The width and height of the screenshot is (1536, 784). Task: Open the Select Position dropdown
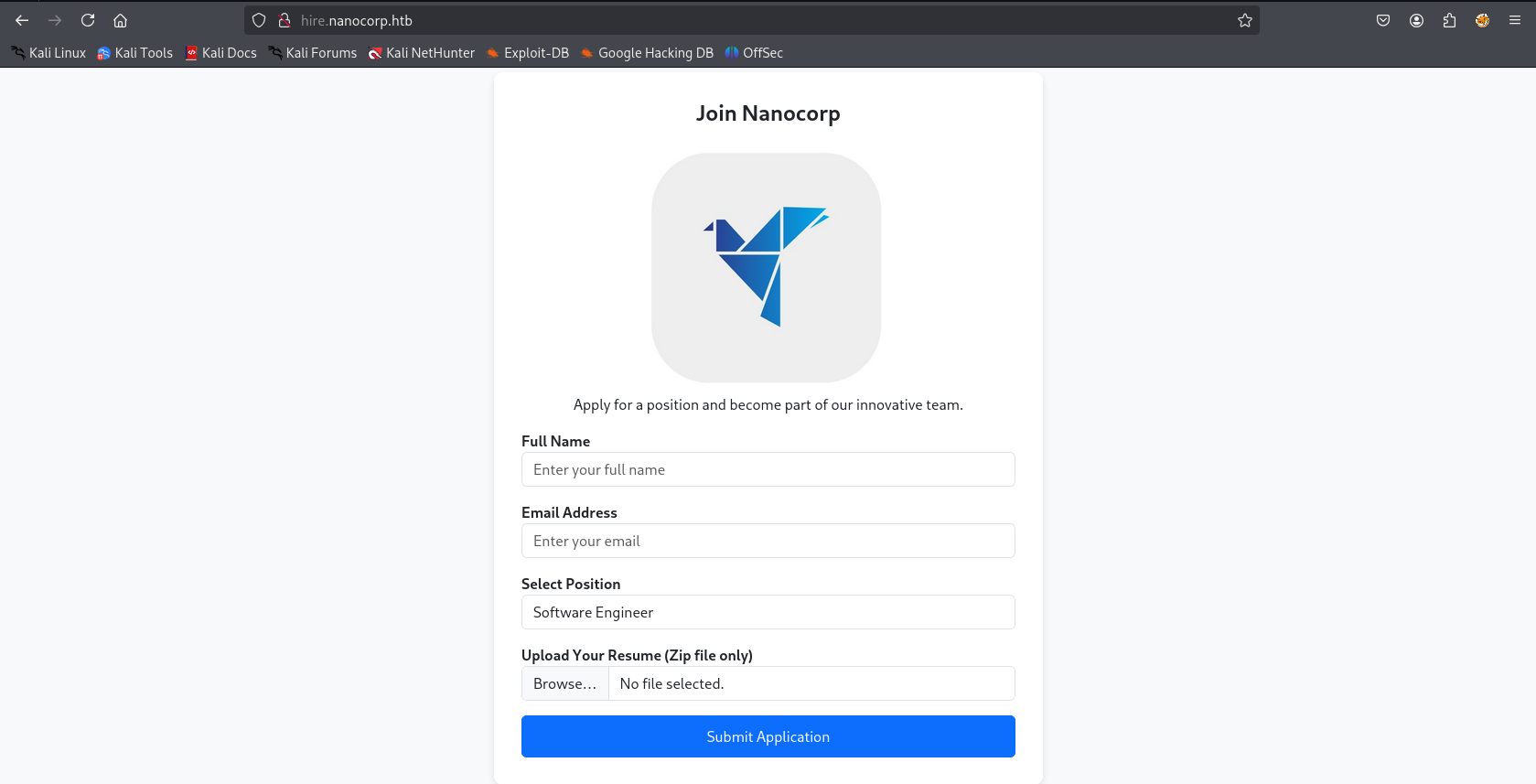click(768, 612)
